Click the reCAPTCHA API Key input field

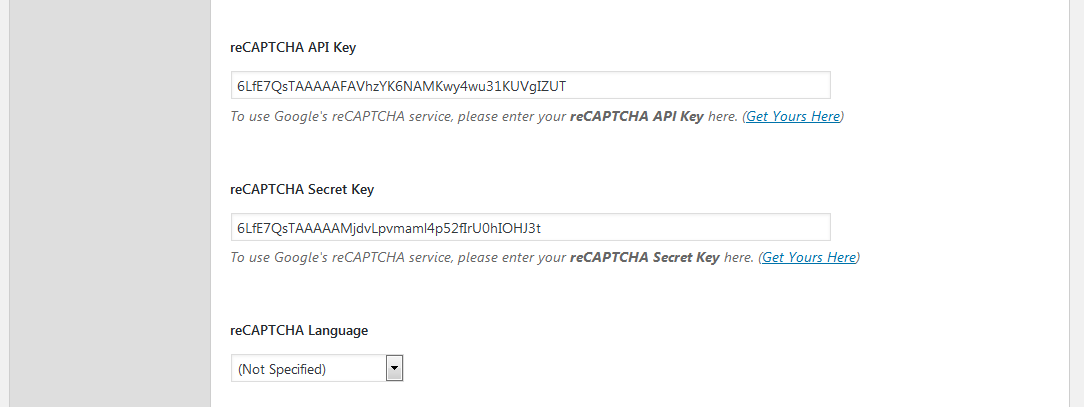click(x=530, y=86)
